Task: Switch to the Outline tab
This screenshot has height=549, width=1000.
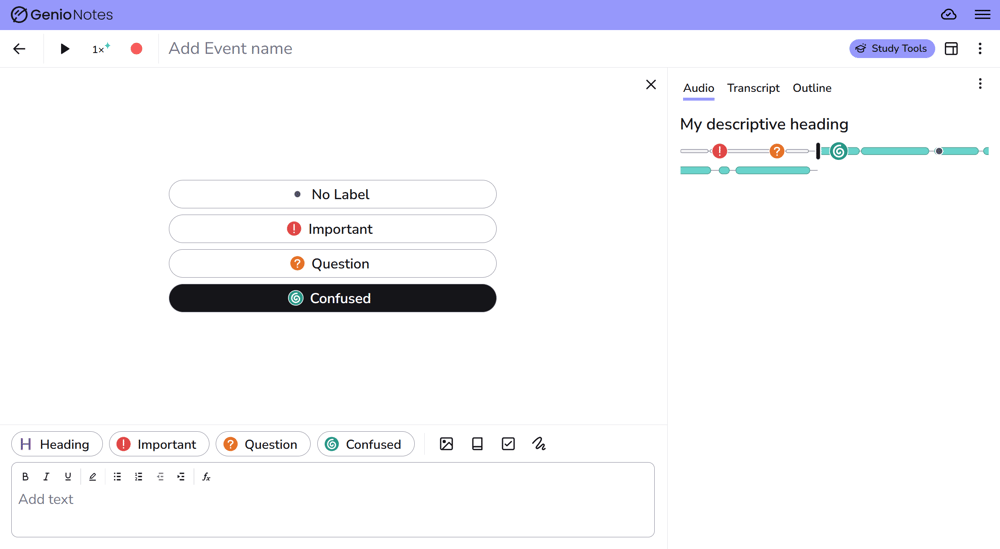Action: point(812,88)
